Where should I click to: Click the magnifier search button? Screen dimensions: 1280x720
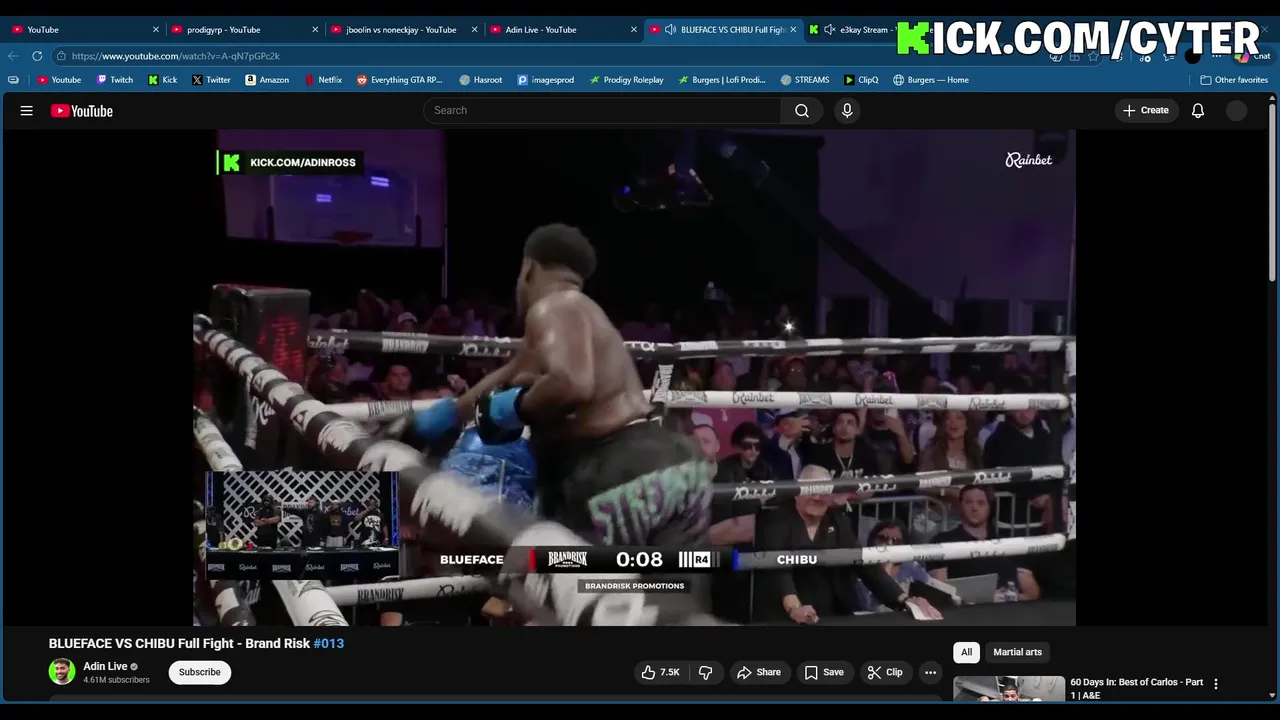[x=801, y=110]
